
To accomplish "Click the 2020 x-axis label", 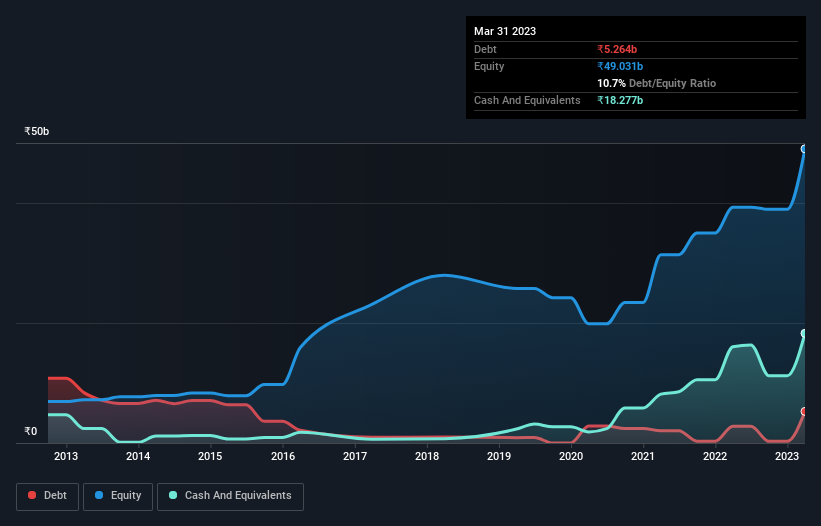I will pos(571,456).
